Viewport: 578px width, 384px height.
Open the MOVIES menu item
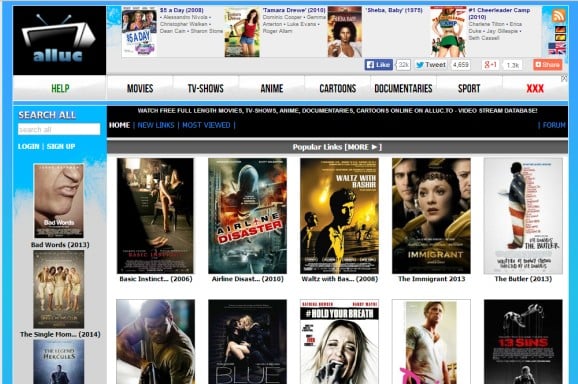tap(140, 88)
